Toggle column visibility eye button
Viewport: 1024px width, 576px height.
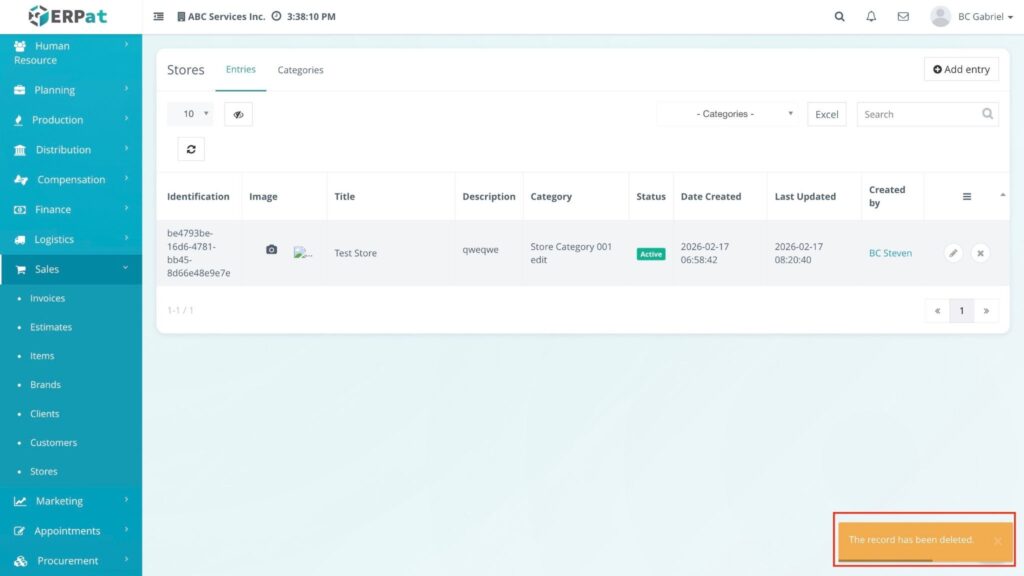pos(238,114)
